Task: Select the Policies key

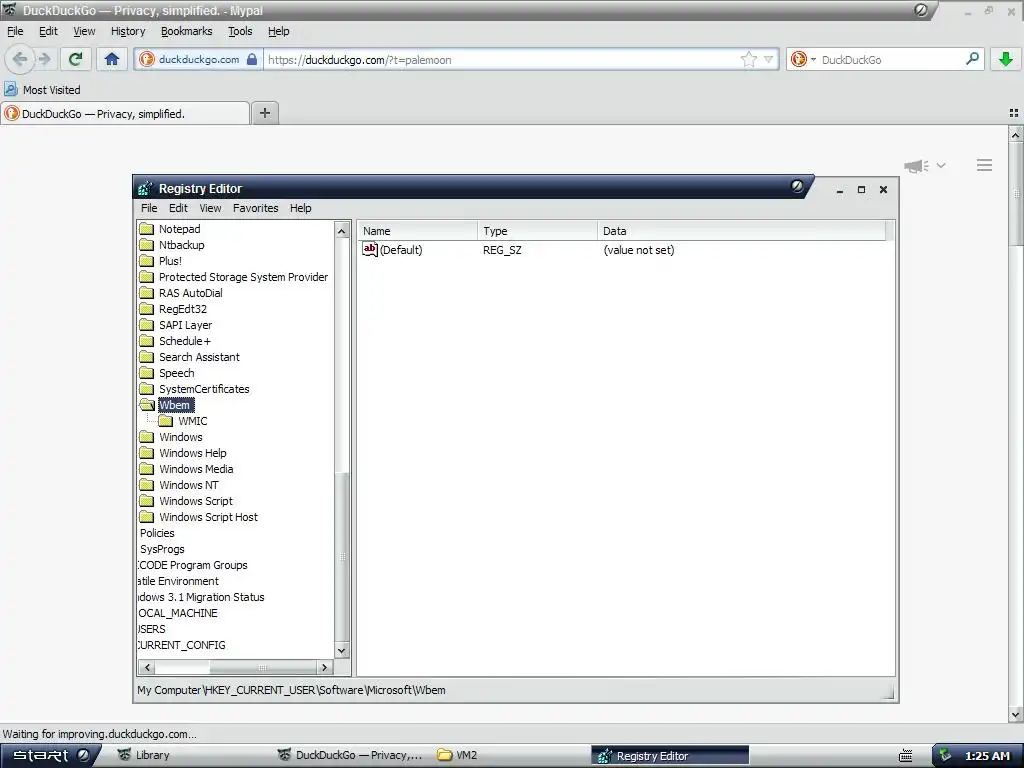Action: 157,533
